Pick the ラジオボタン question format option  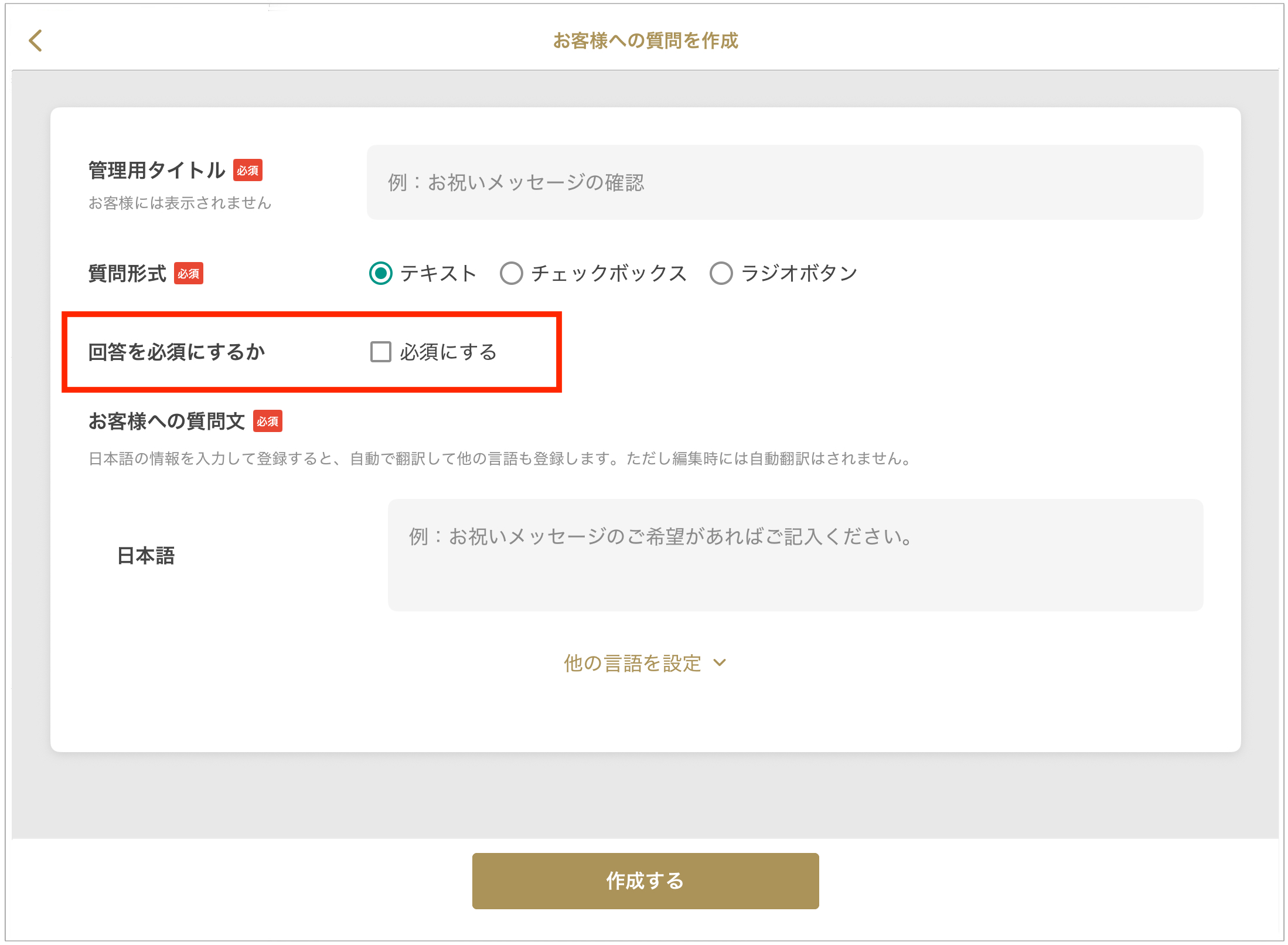pos(721,273)
